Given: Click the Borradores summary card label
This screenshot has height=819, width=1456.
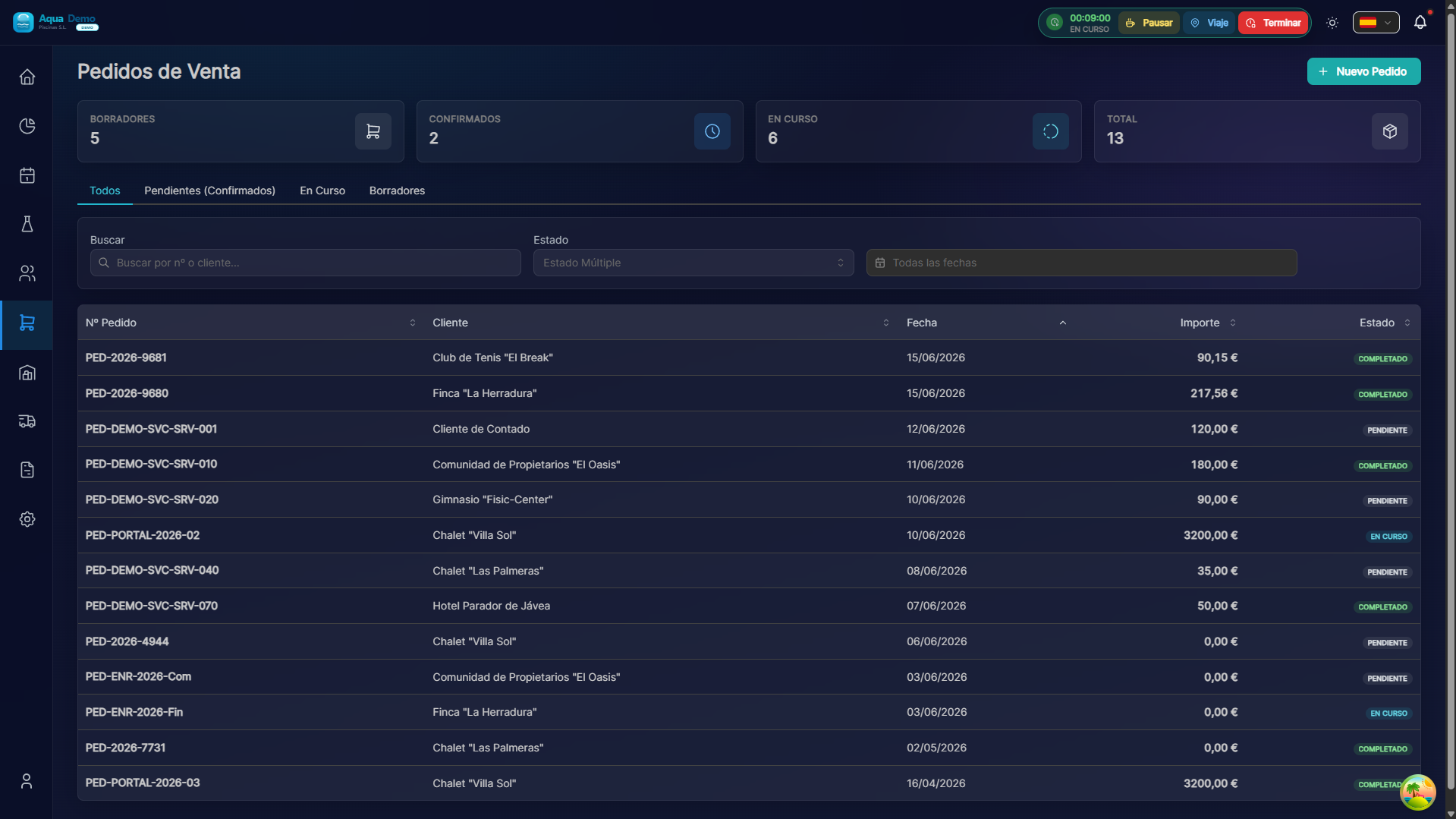Looking at the screenshot, I should click(122, 119).
